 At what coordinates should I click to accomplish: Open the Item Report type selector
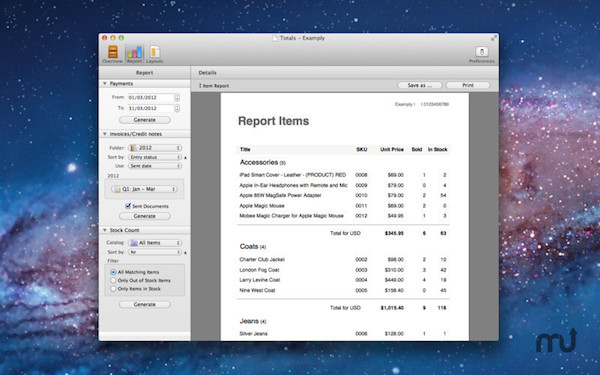point(214,86)
